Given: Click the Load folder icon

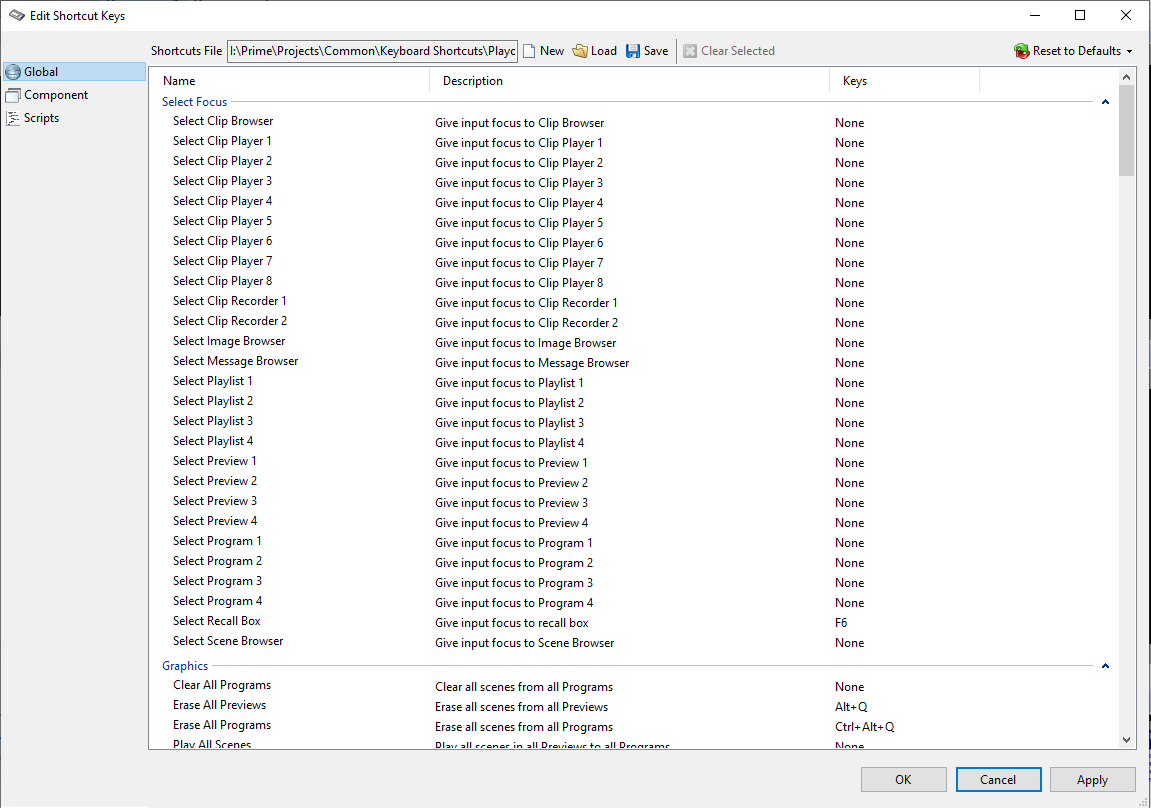Looking at the screenshot, I should 580,51.
